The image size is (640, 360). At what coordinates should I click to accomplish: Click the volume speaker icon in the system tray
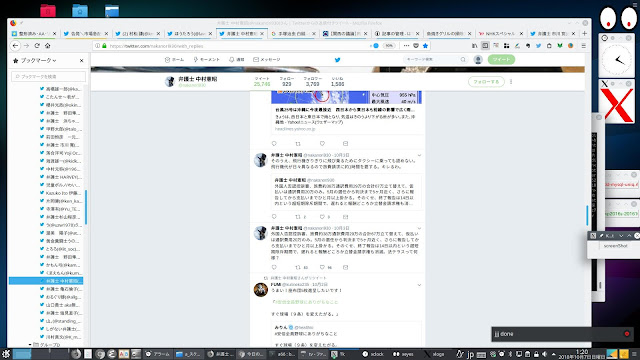tap(544, 354)
